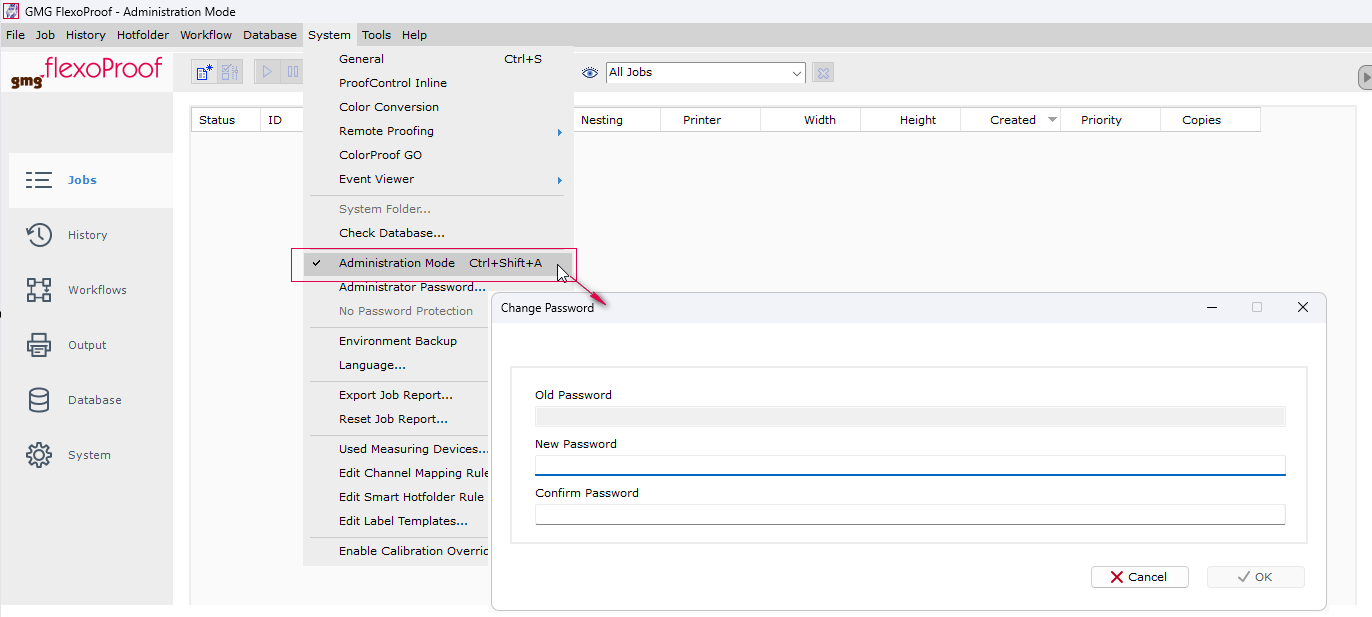The image size is (1372, 617).
Task: Create a new job from the toolbar
Action: 204,72
